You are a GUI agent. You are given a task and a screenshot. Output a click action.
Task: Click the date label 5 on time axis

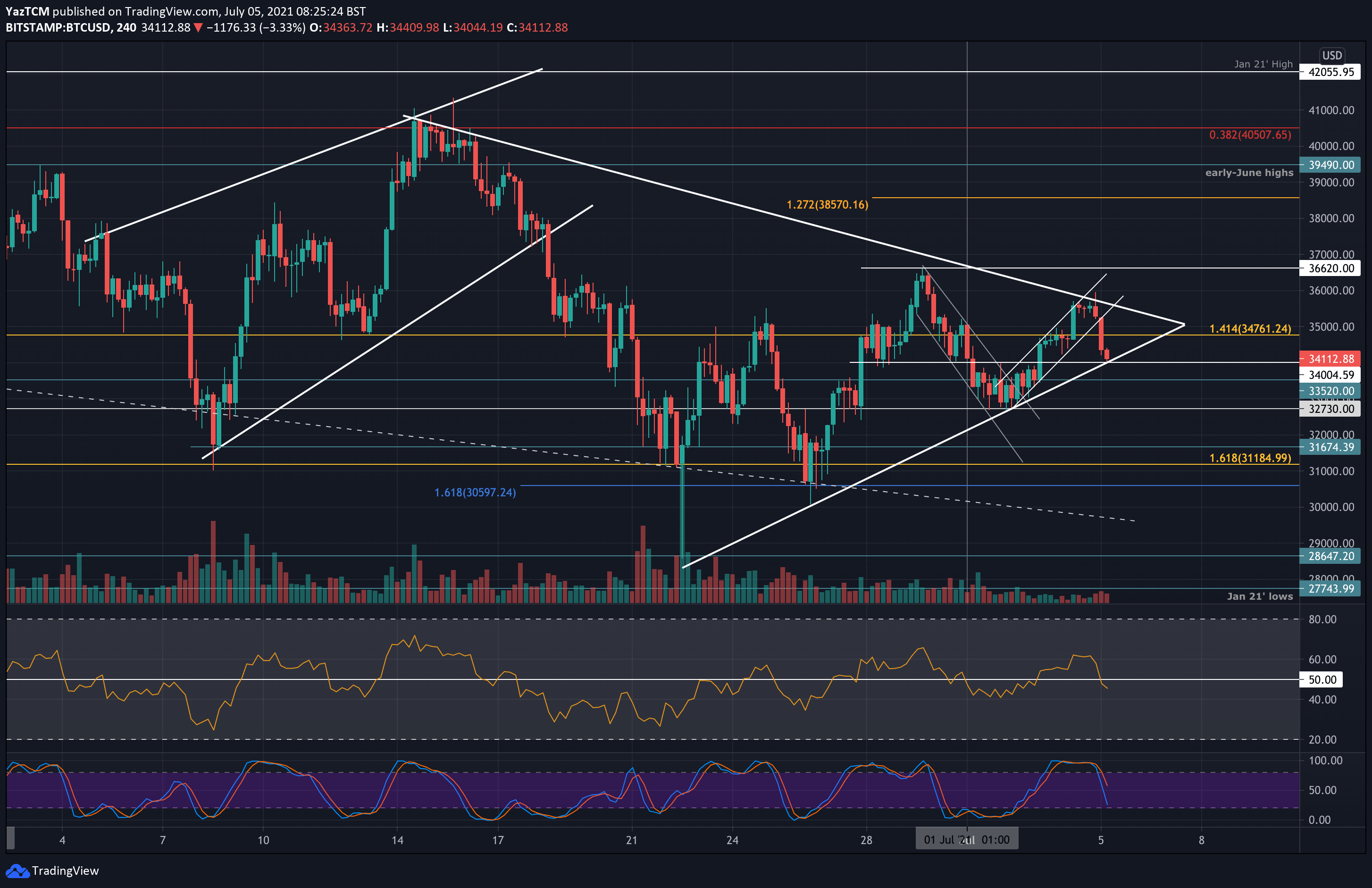click(1101, 840)
